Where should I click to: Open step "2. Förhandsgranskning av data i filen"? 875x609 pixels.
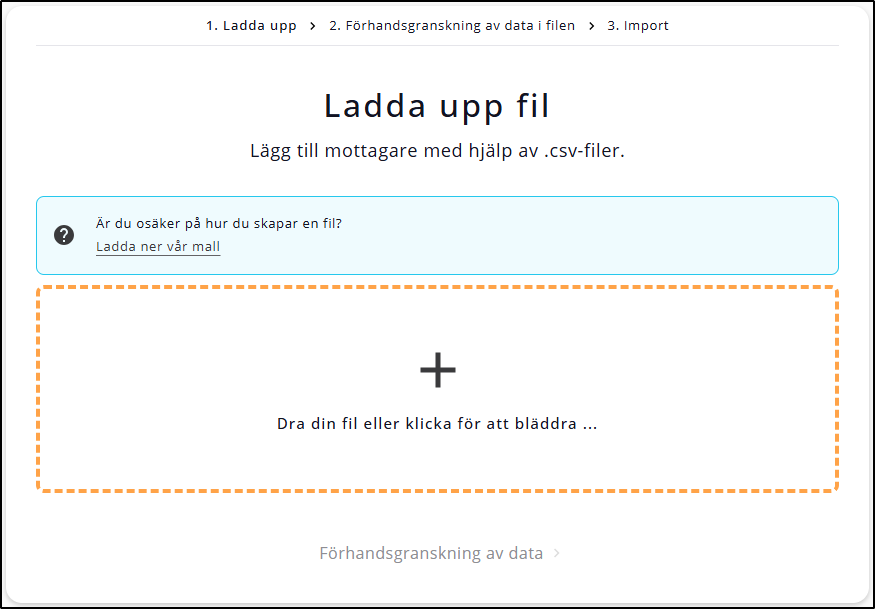pyautogui.click(x=452, y=26)
